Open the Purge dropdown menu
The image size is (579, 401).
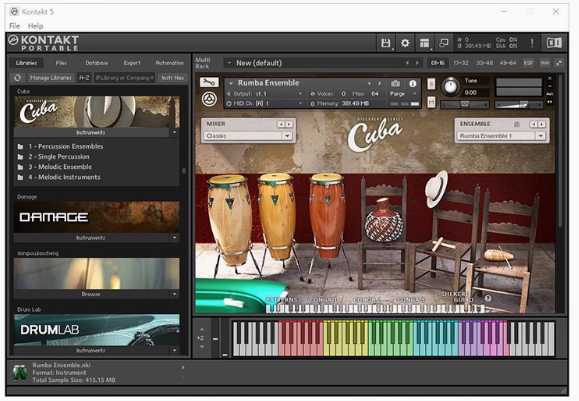pyautogui.click(x=402, y=94)
